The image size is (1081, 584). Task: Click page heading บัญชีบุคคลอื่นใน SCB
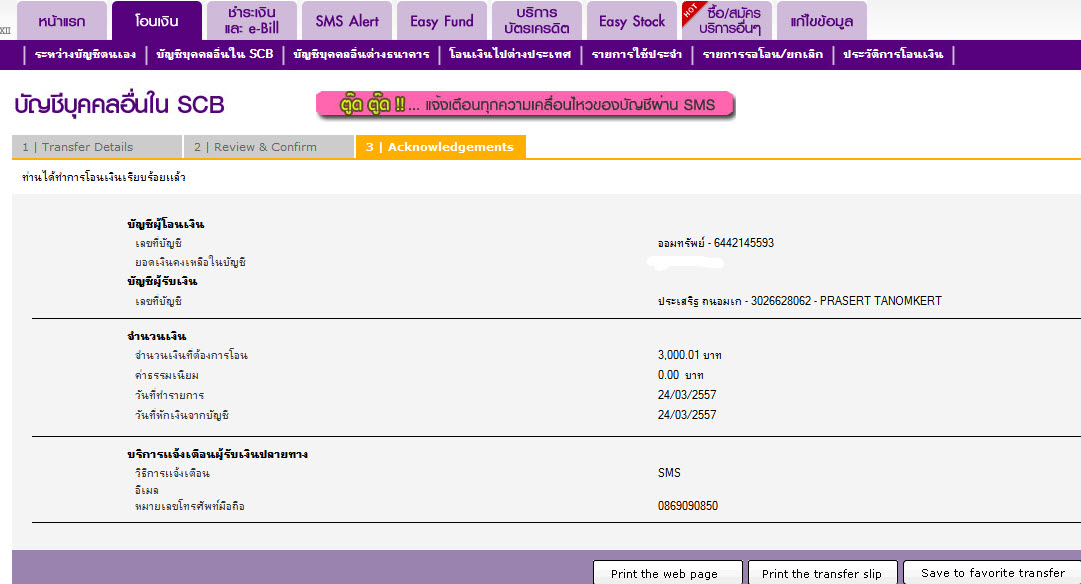coord(119,105)
